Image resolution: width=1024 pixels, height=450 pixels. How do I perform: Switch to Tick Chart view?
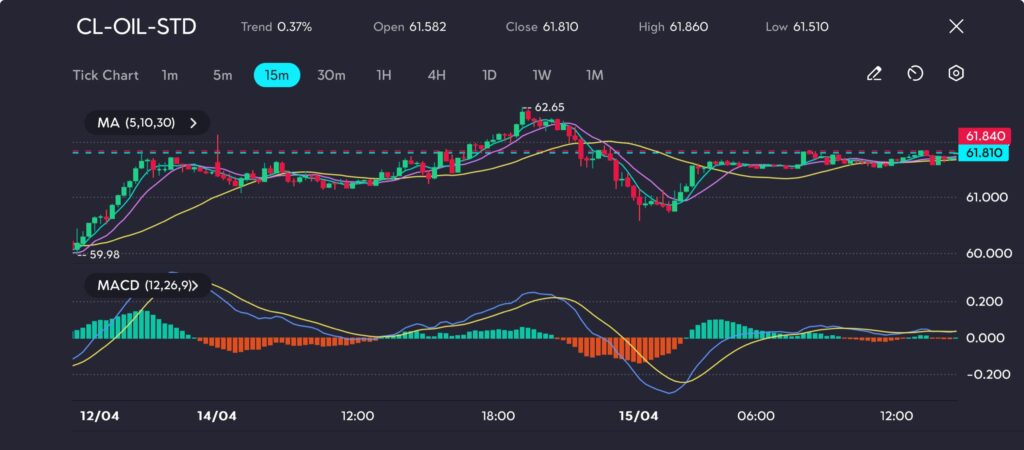click(x=105, y=75)
